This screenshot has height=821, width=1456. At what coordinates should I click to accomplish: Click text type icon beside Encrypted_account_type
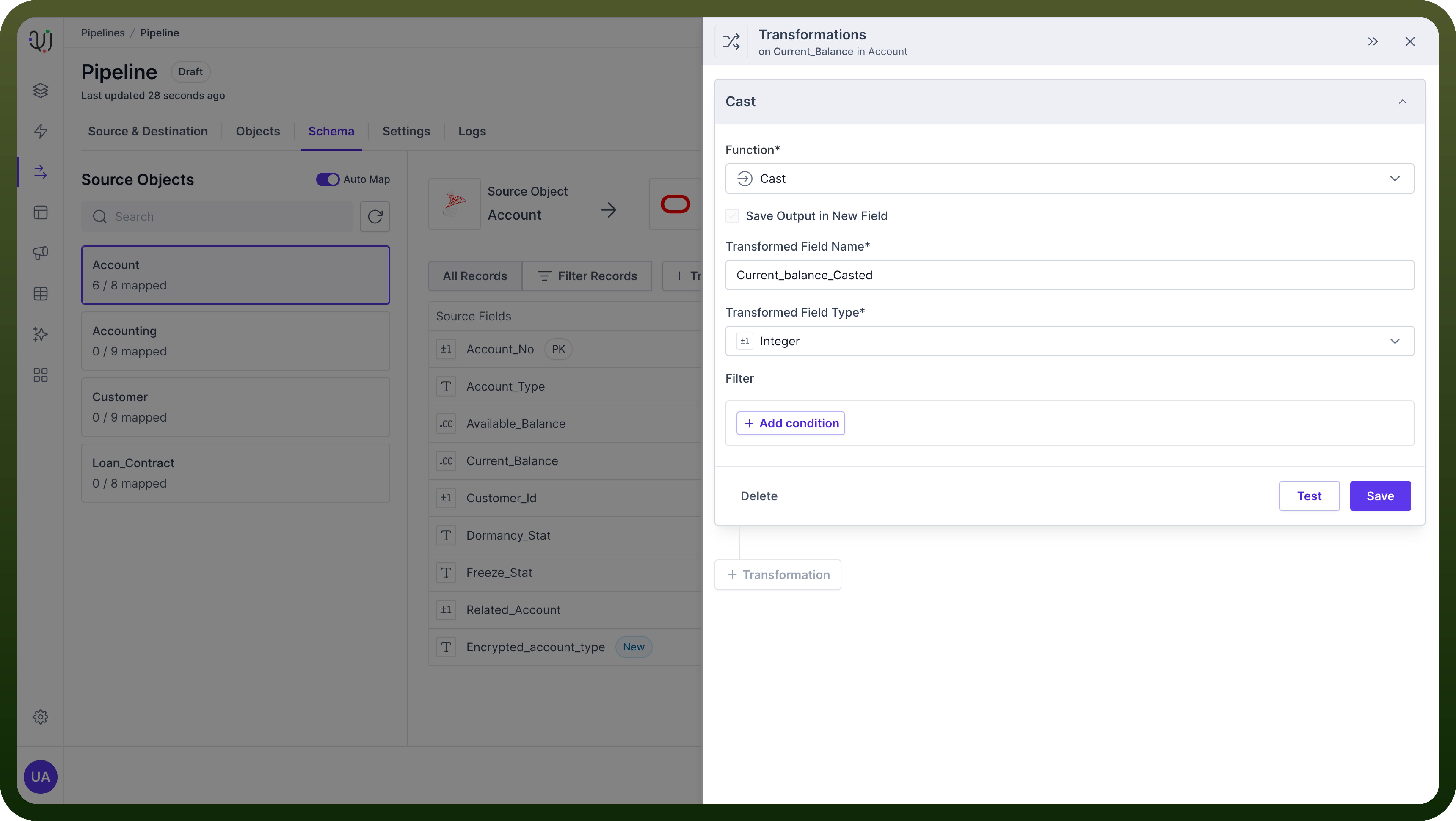coord(446,647)
